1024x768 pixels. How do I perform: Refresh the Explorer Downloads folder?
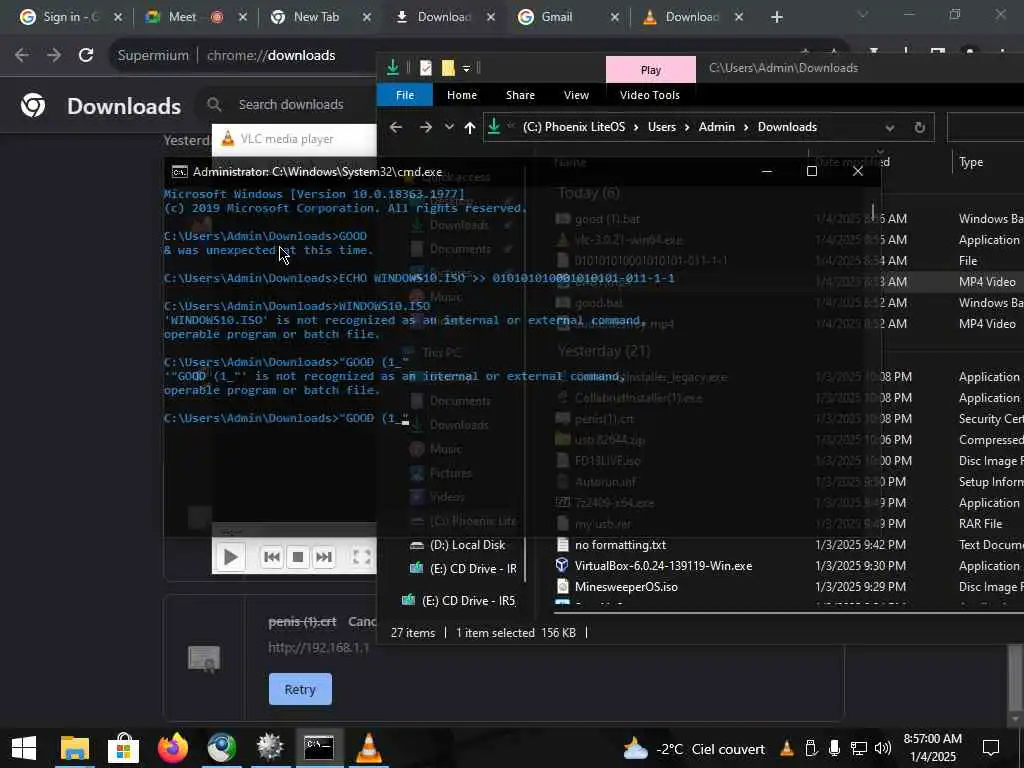920,127
